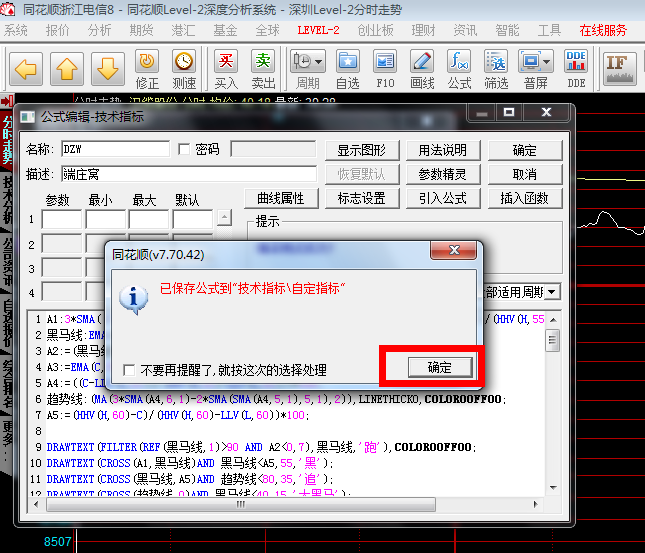Image resolution: width=645 pixels, height=553 pixels.
Task: Click the 买入 (buy) toolbar icon
Action: click(227, 68)
